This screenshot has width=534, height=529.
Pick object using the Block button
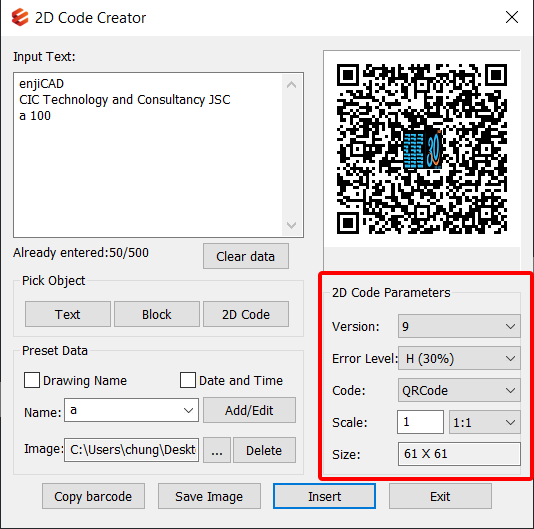click(157, 314)
